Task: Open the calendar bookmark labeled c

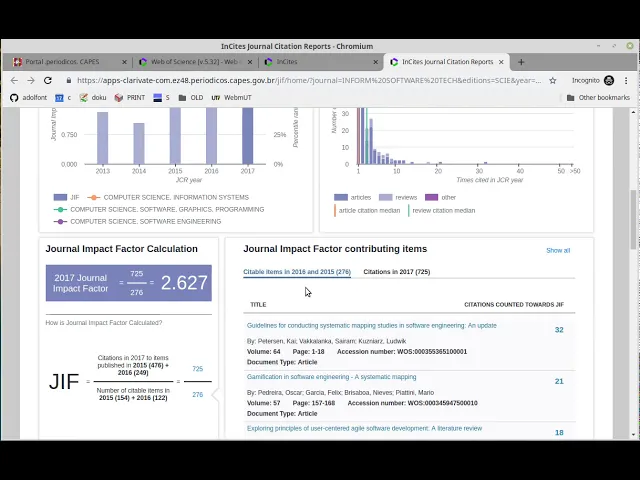Action: tap(63, 98)
